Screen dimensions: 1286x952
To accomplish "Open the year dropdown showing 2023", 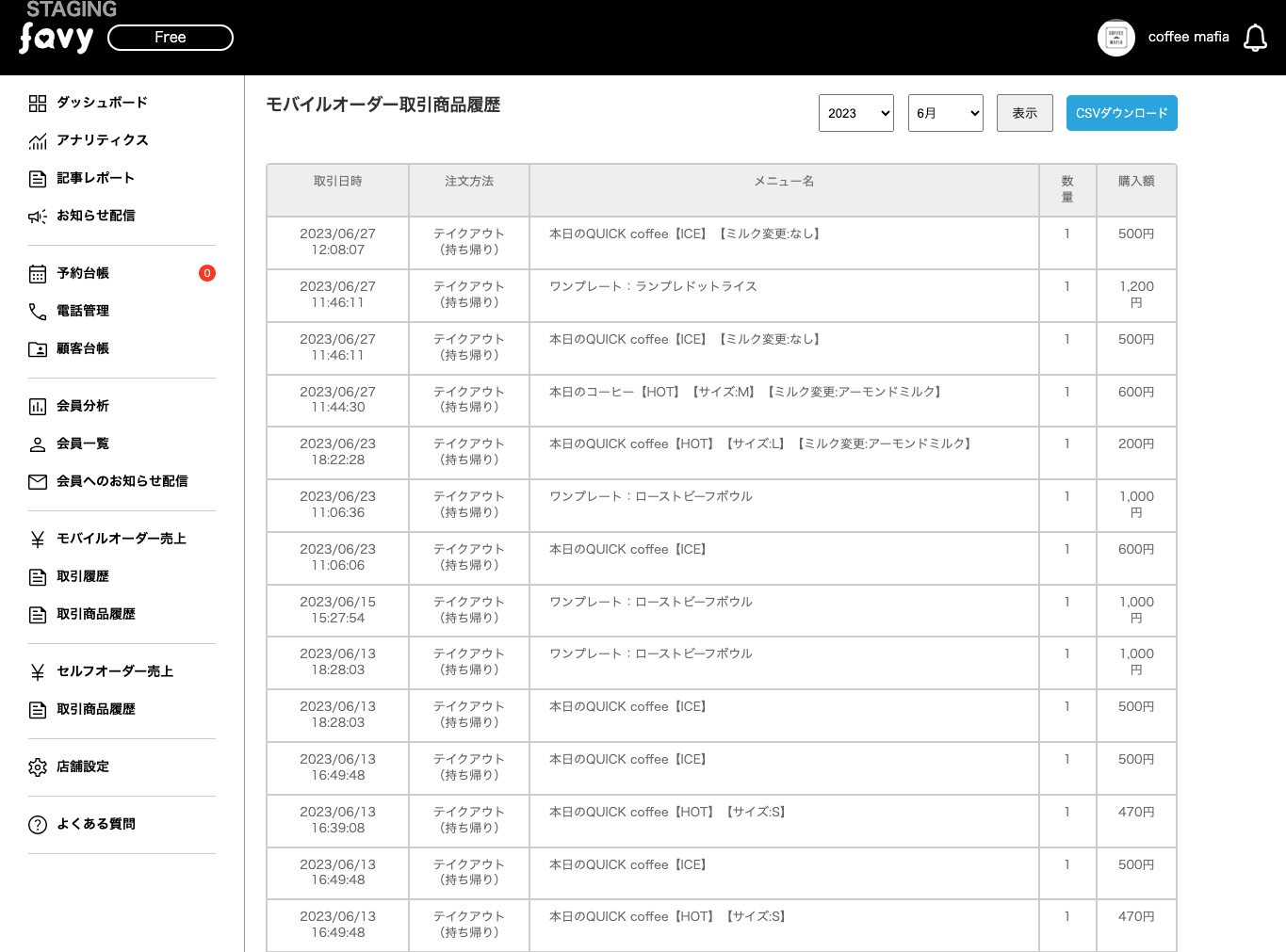I will 856,113.
